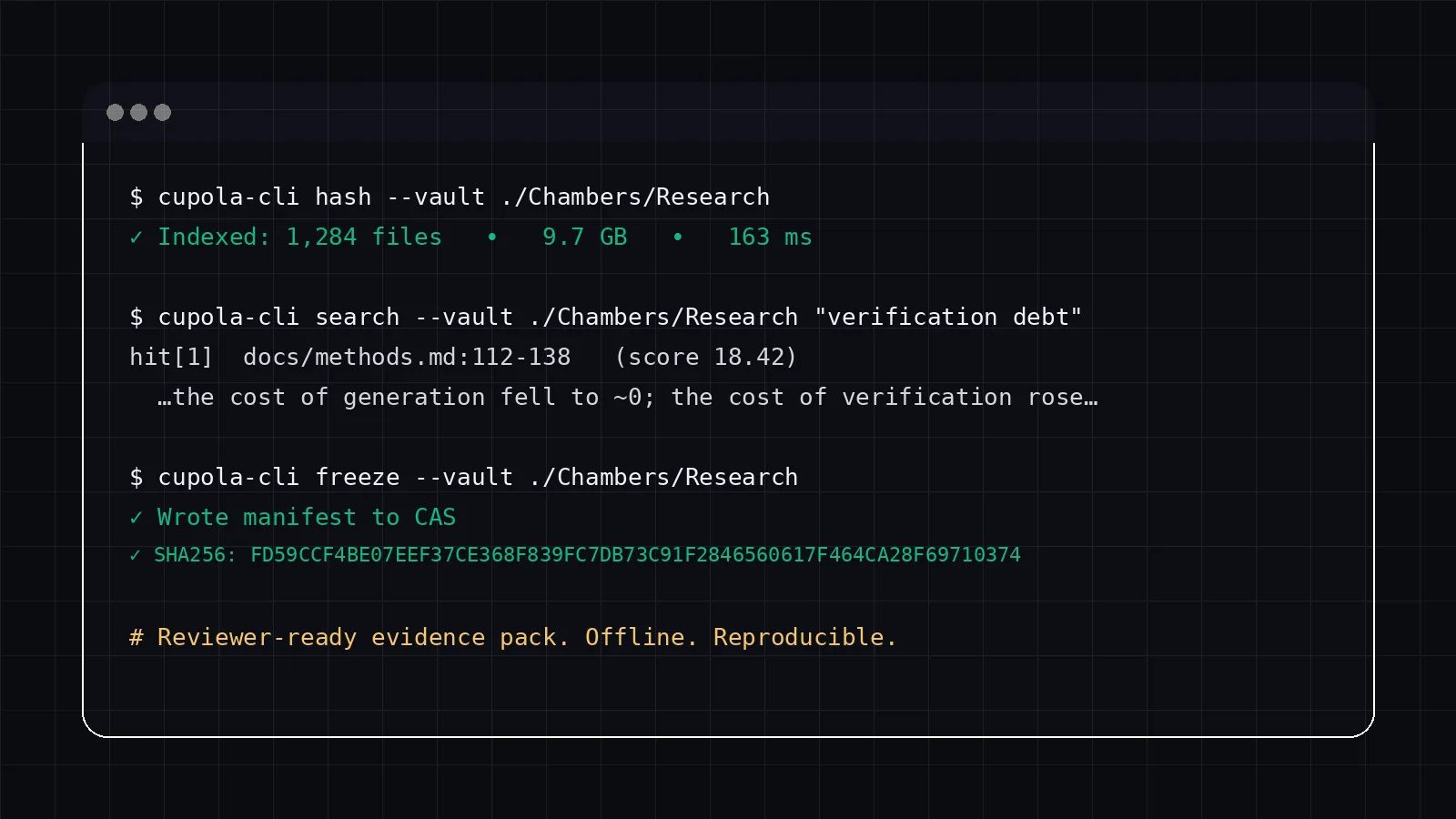This screenshot has height=819, width=1456.
Task: Click the bullet separator between file count and size
Action: [x=492, y=238]
